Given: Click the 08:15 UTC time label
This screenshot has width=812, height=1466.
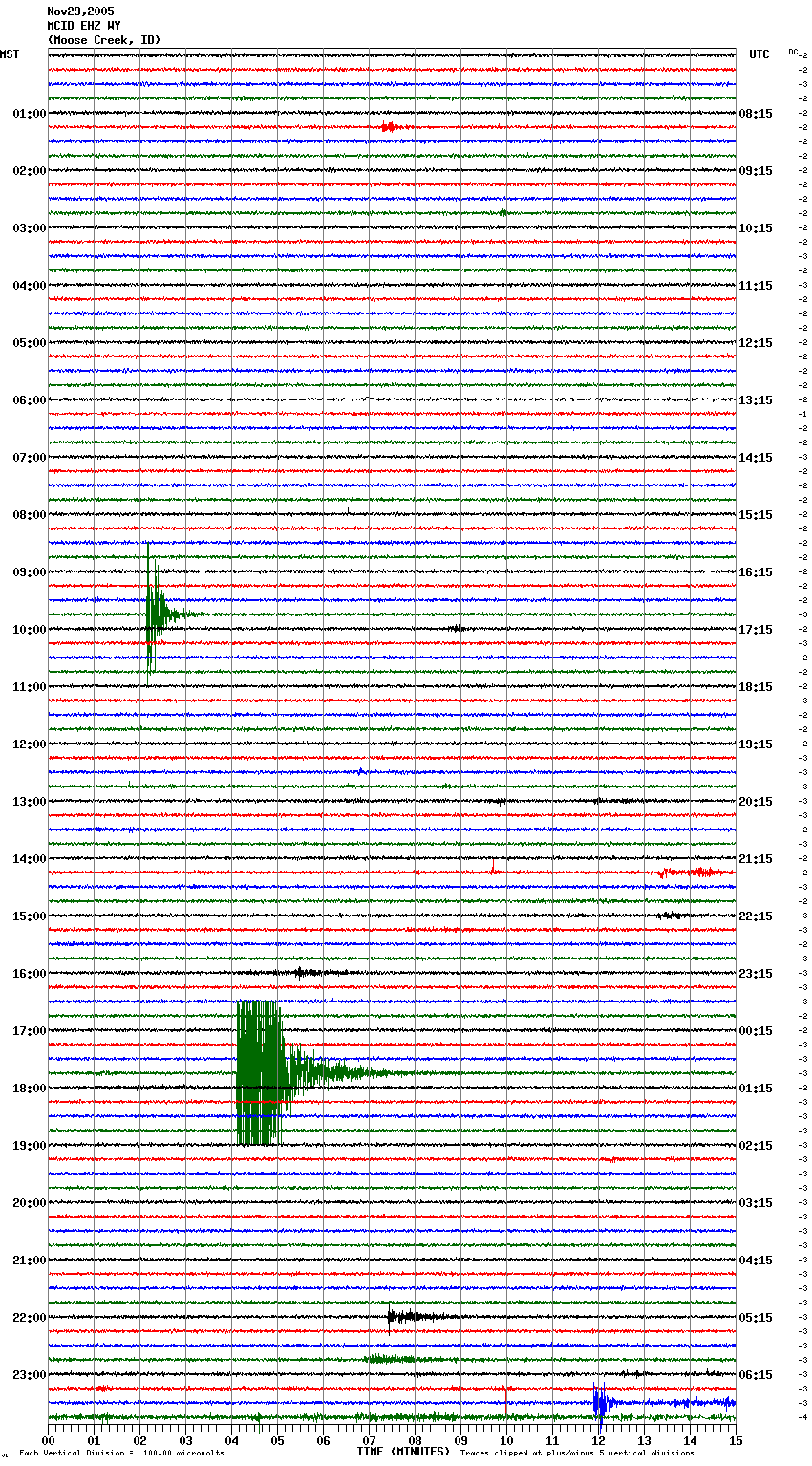Looking at the screenshot, I should click(x=756, y=114).
